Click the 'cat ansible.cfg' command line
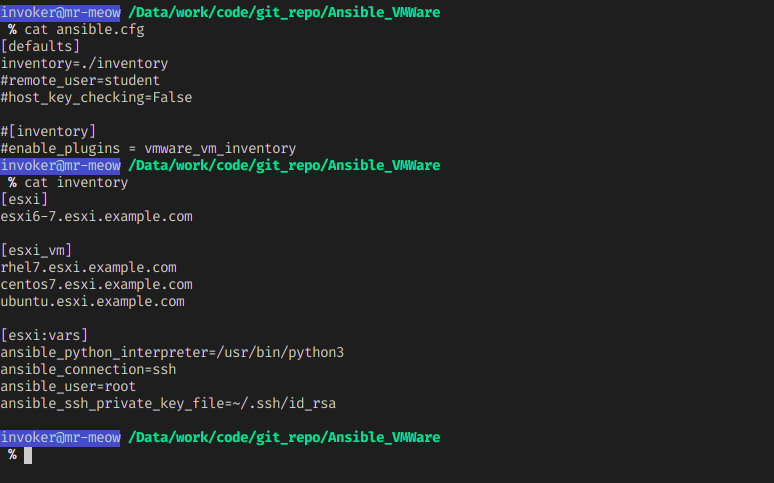 (x=84, y=30)
